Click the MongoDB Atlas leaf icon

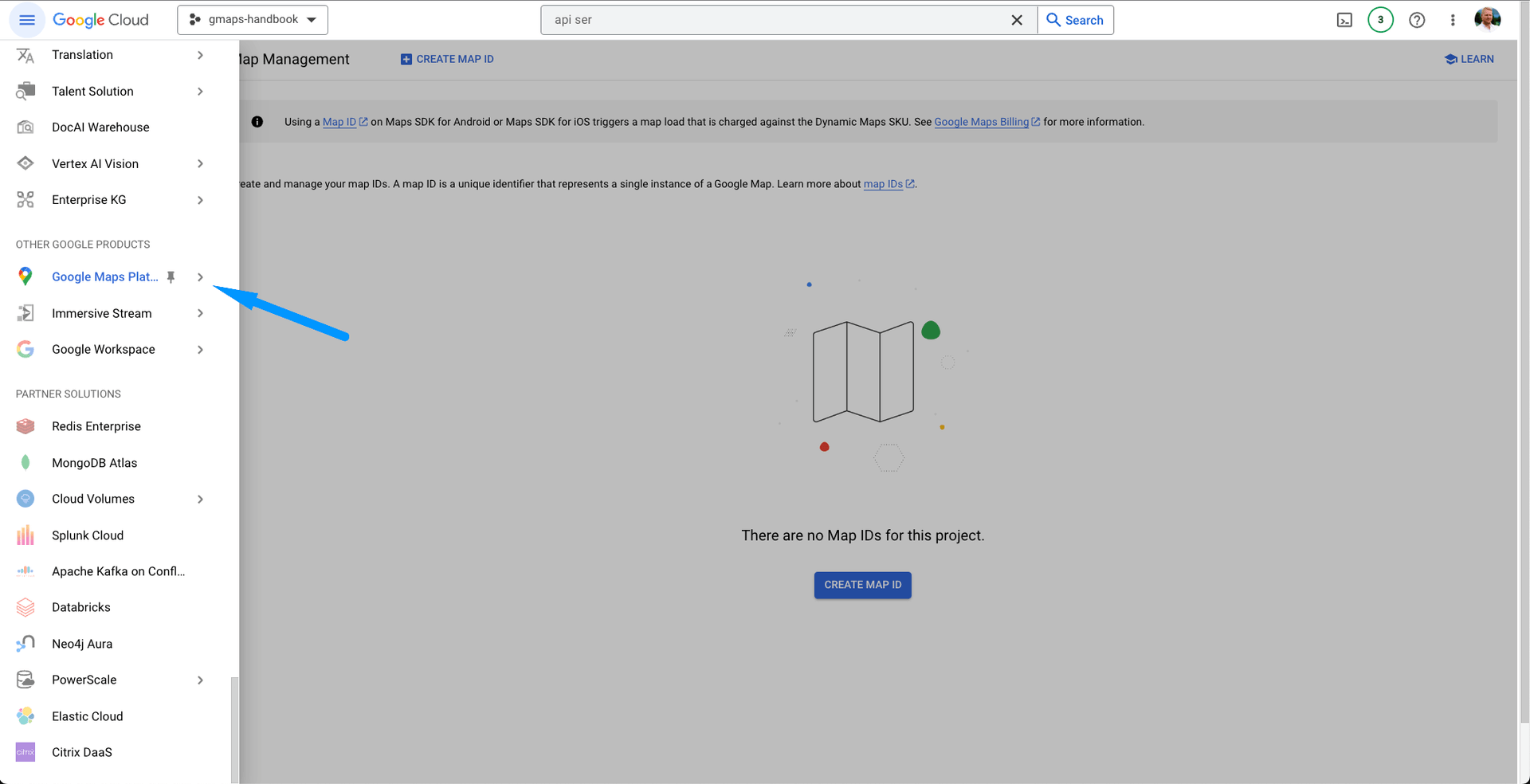pyautogui.click(x=25, y=462)
